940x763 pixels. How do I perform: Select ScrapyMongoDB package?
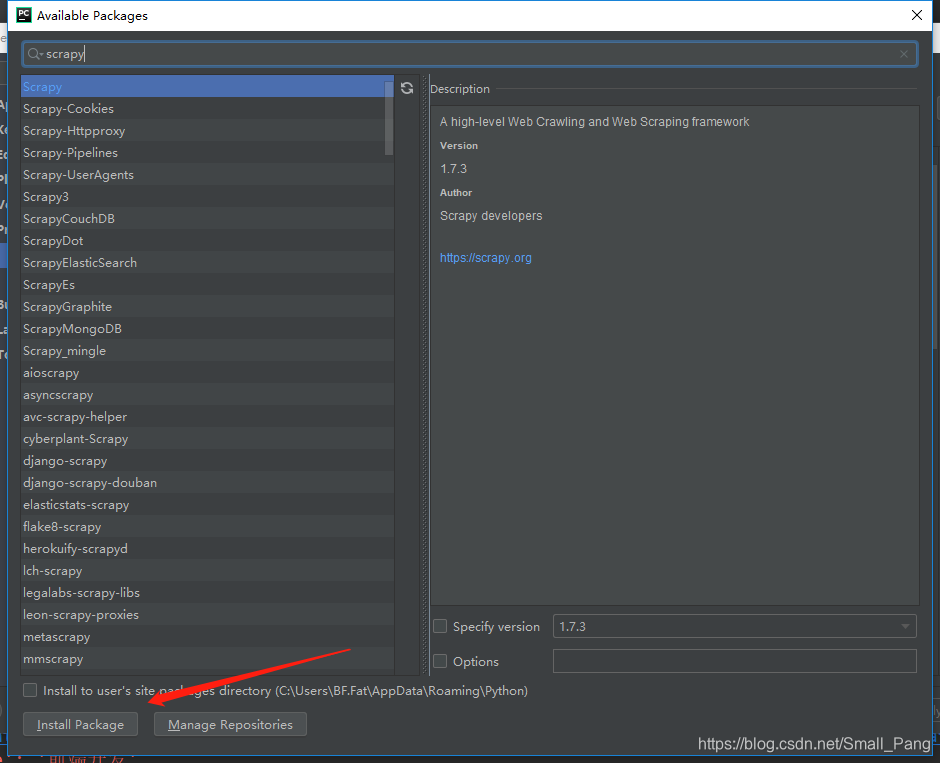tap(207, 328)
